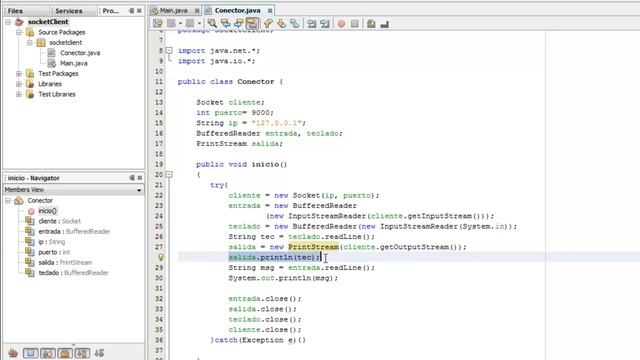Select entrada : BufferedReader member in Navigator
Image resolution: width=640 pixels, height=360 pixels.
[x=74, y=231]
